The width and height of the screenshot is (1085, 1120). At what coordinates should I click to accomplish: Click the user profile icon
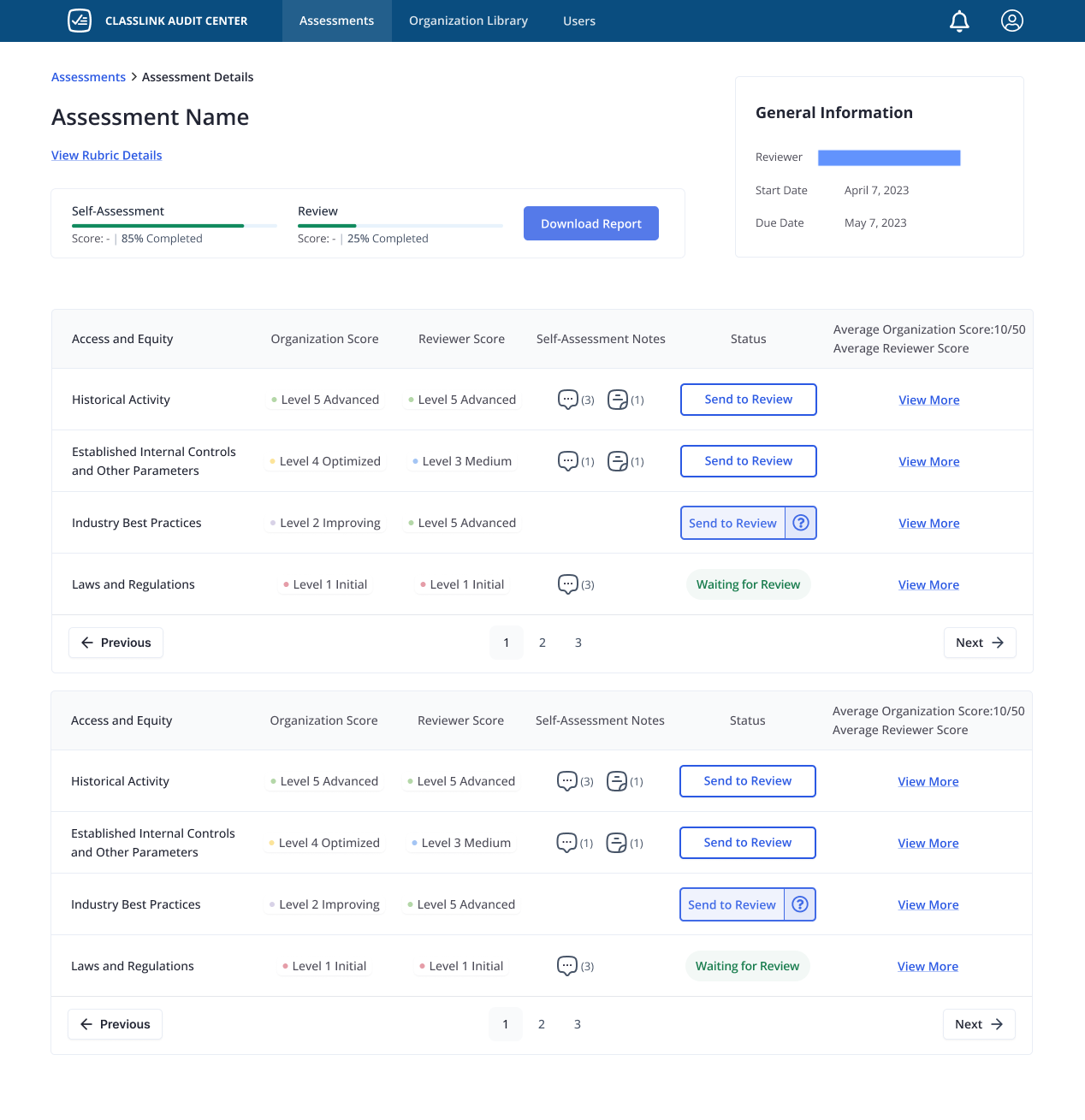coord(1011,21)
